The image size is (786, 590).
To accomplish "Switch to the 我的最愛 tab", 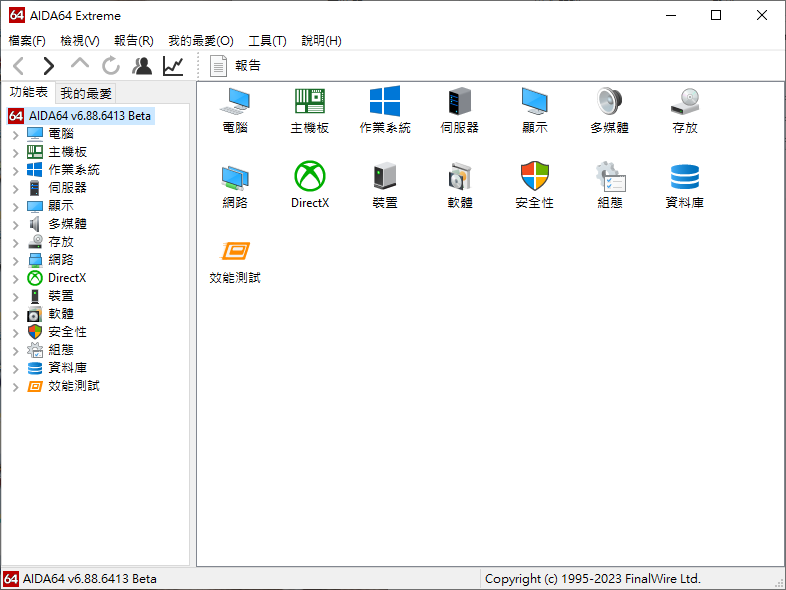I will 86,93.
